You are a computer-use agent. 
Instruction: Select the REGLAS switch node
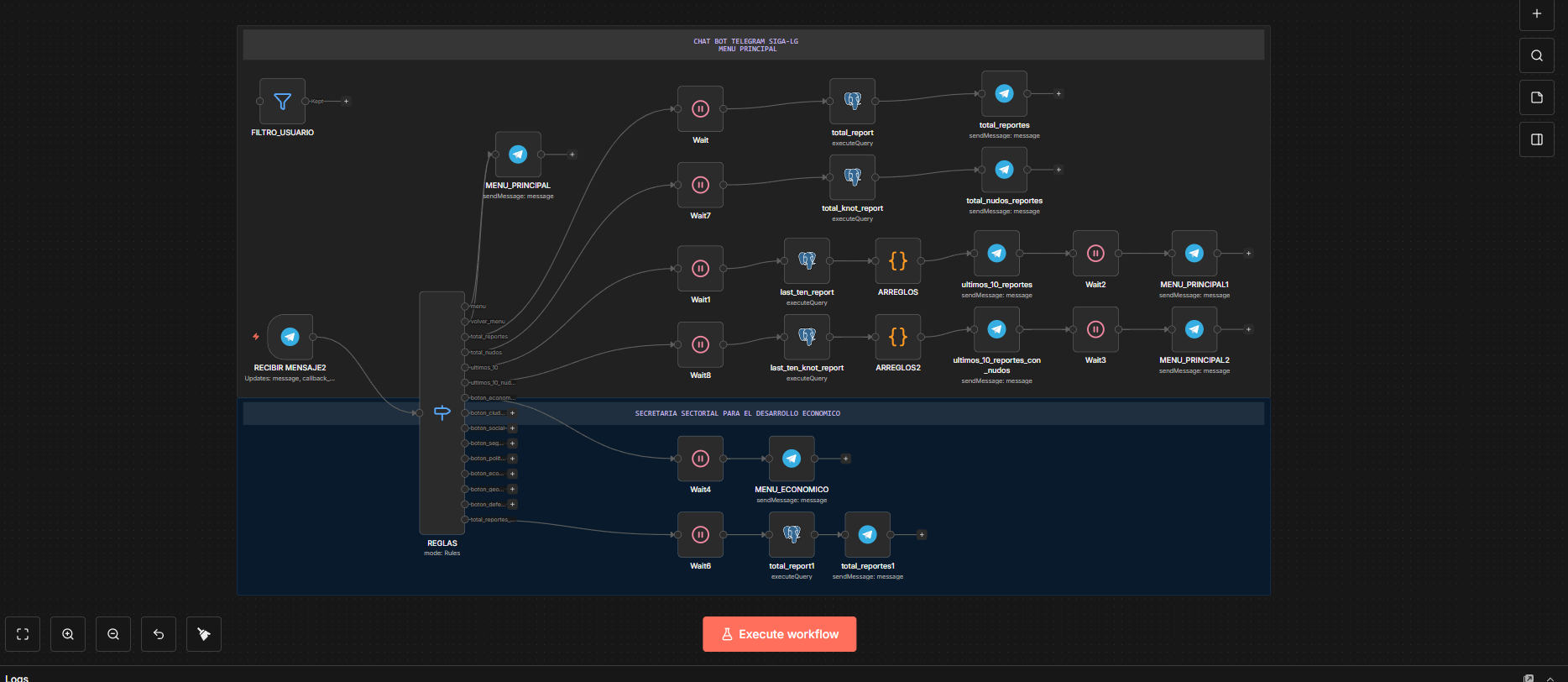442,412
